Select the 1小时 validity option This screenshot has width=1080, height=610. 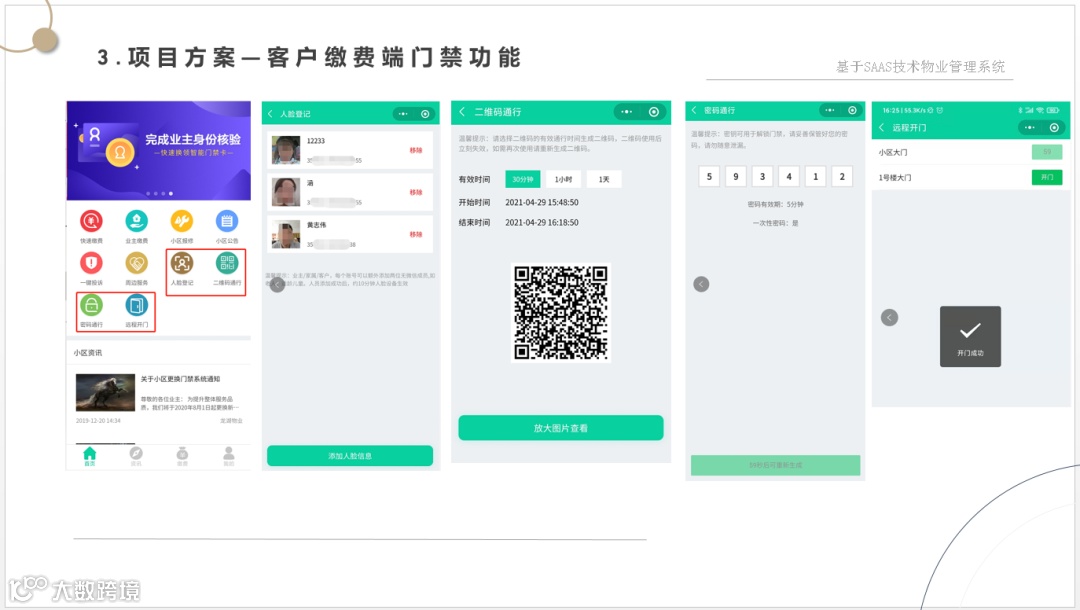563,179
